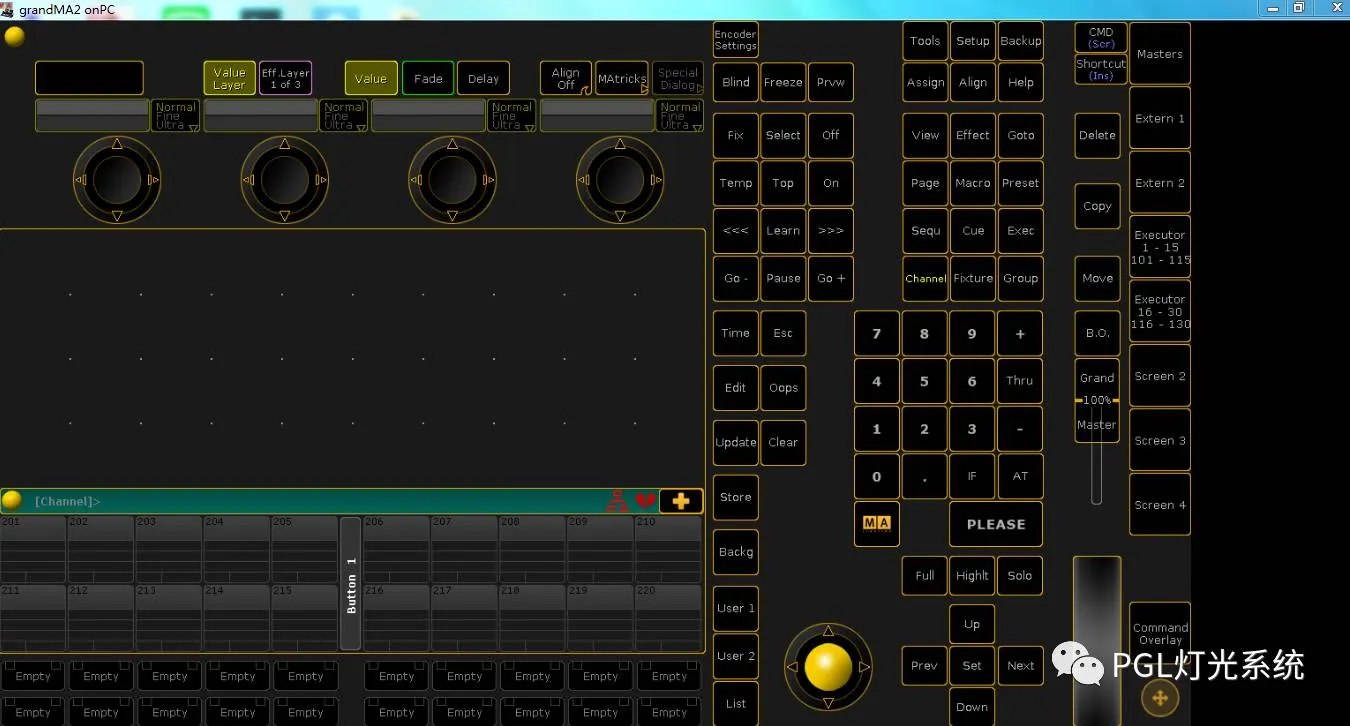Click the Backup key

1020,41
